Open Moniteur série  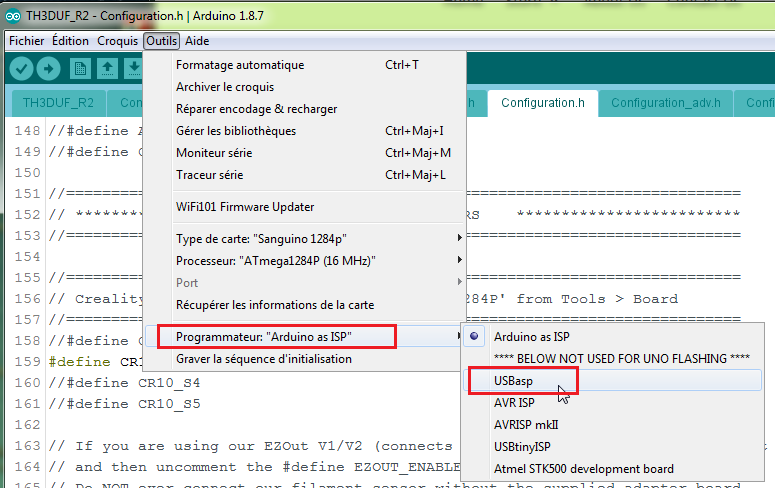tap(305, 153)
